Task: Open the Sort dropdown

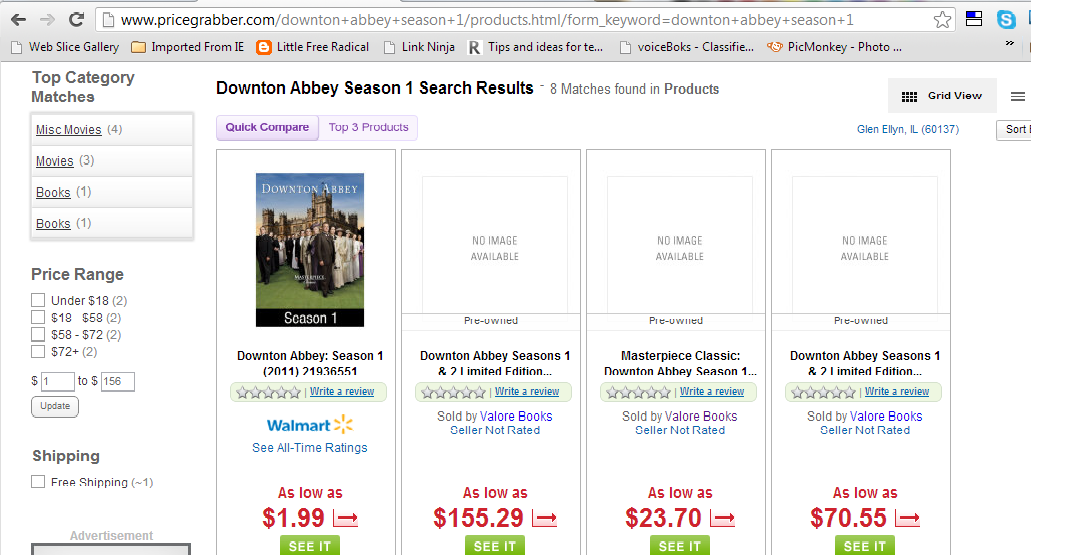Action: [1013, 130]
